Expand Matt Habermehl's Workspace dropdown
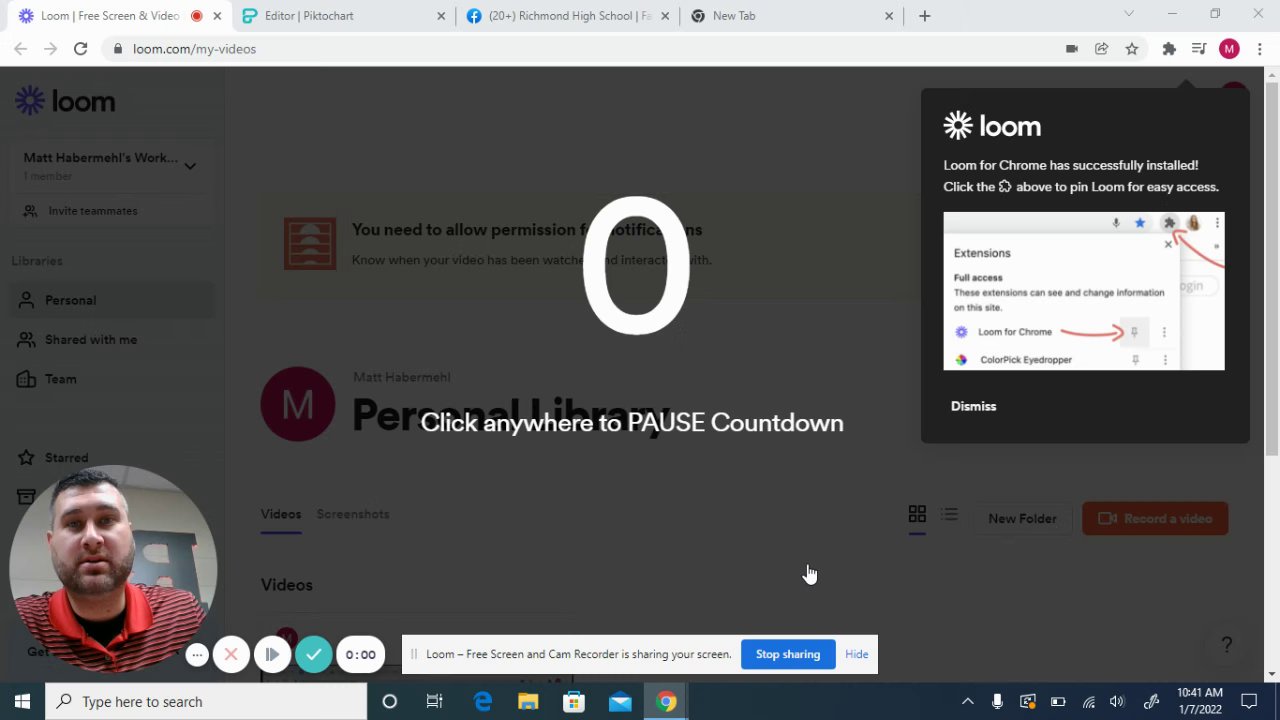Viewport: 1280px width, 720px height. [x=190, y=165]
